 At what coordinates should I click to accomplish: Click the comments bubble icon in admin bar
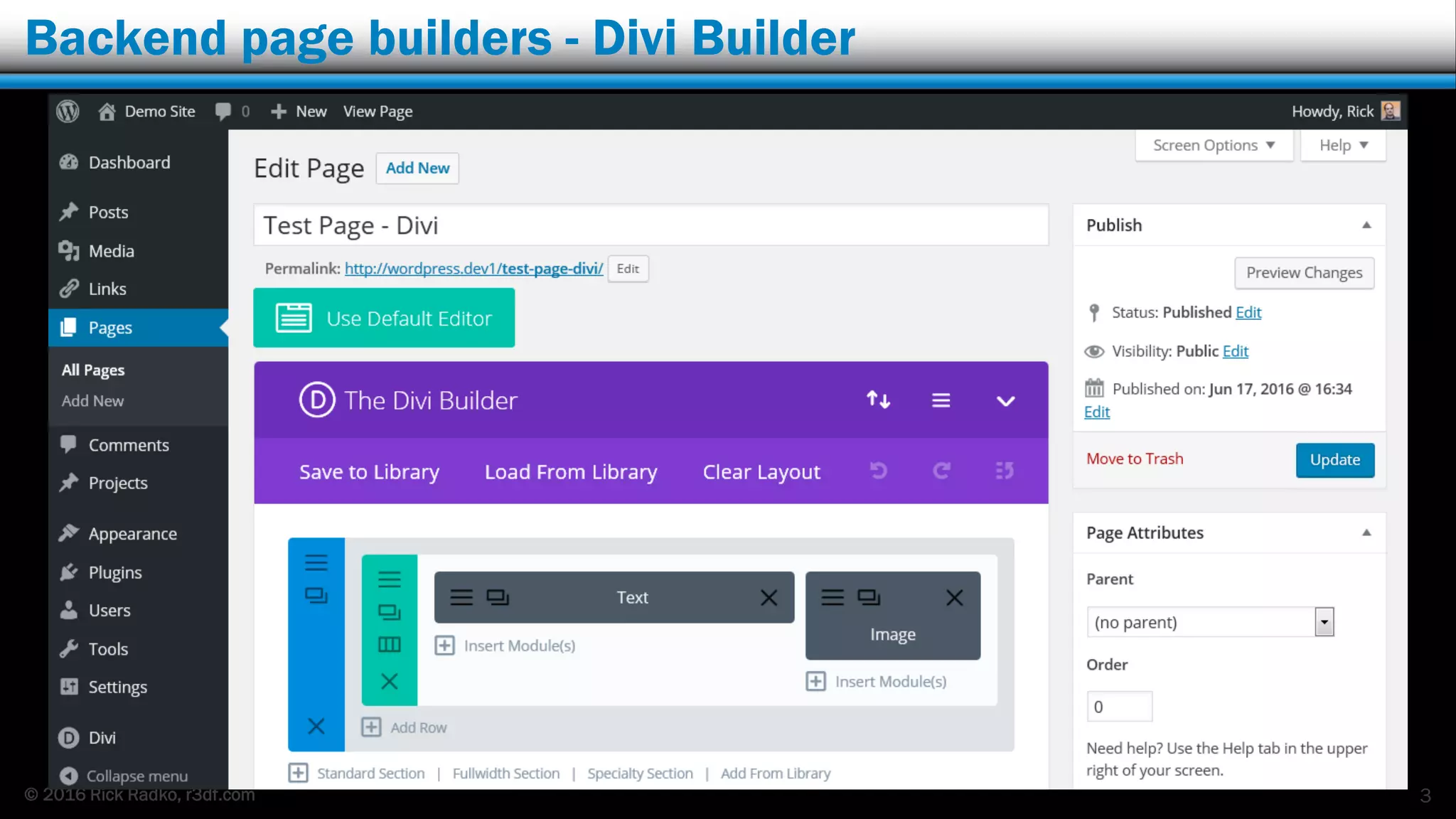coord(223,112)
